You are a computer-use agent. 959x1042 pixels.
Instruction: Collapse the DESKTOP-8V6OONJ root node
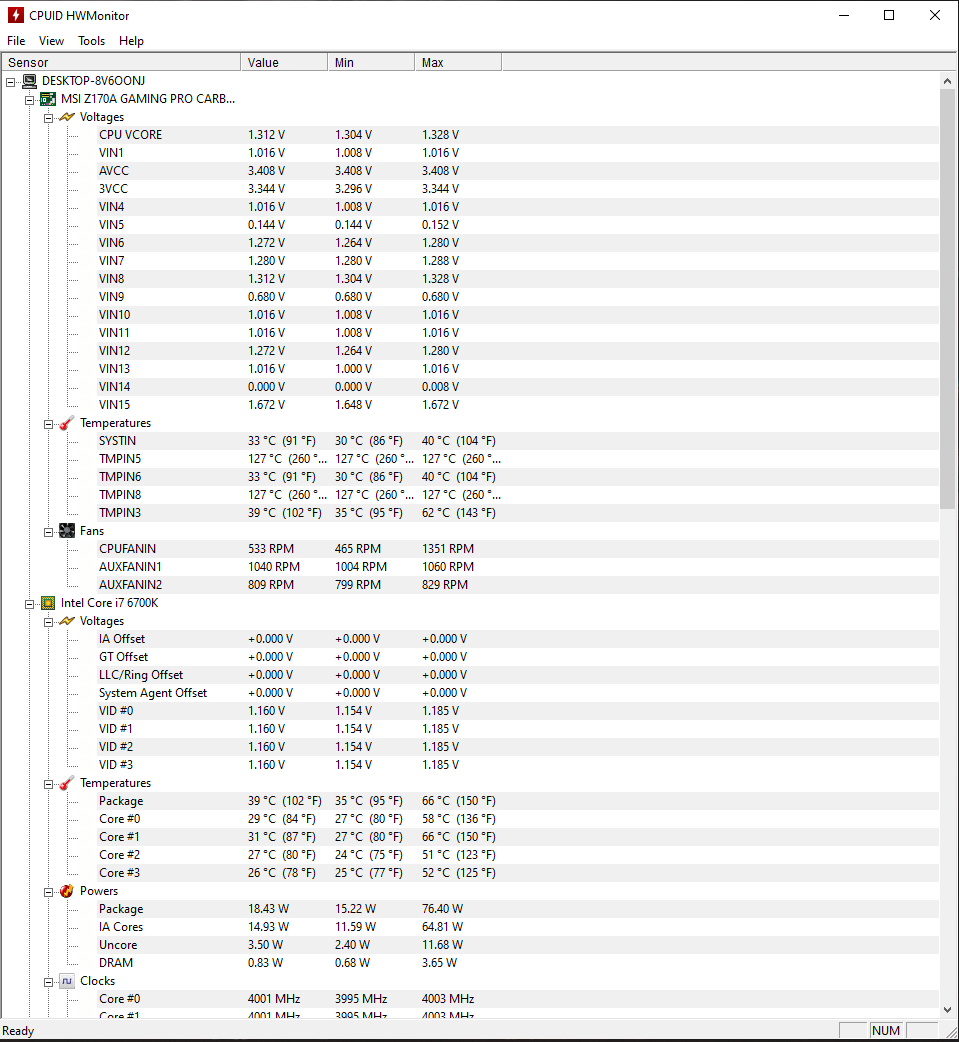coord(11,82)
